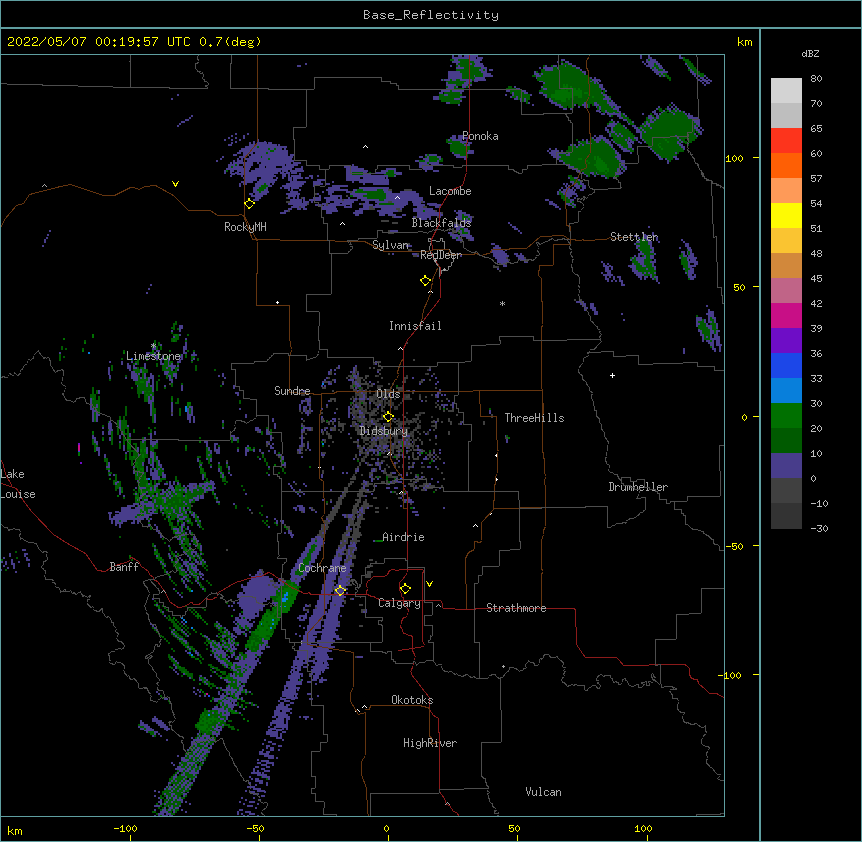Pick the slate purple 10-0 dBZ swatch
Screen dimensions: 862x842
(786, 466)
